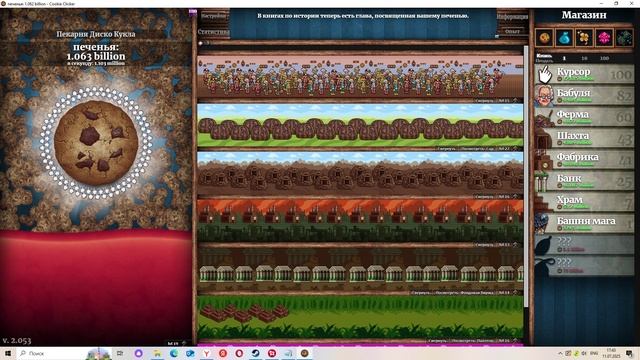Viewport: 640px width, 360px height.
Task: Click the grandma crowd row
Action: [360, 77]
